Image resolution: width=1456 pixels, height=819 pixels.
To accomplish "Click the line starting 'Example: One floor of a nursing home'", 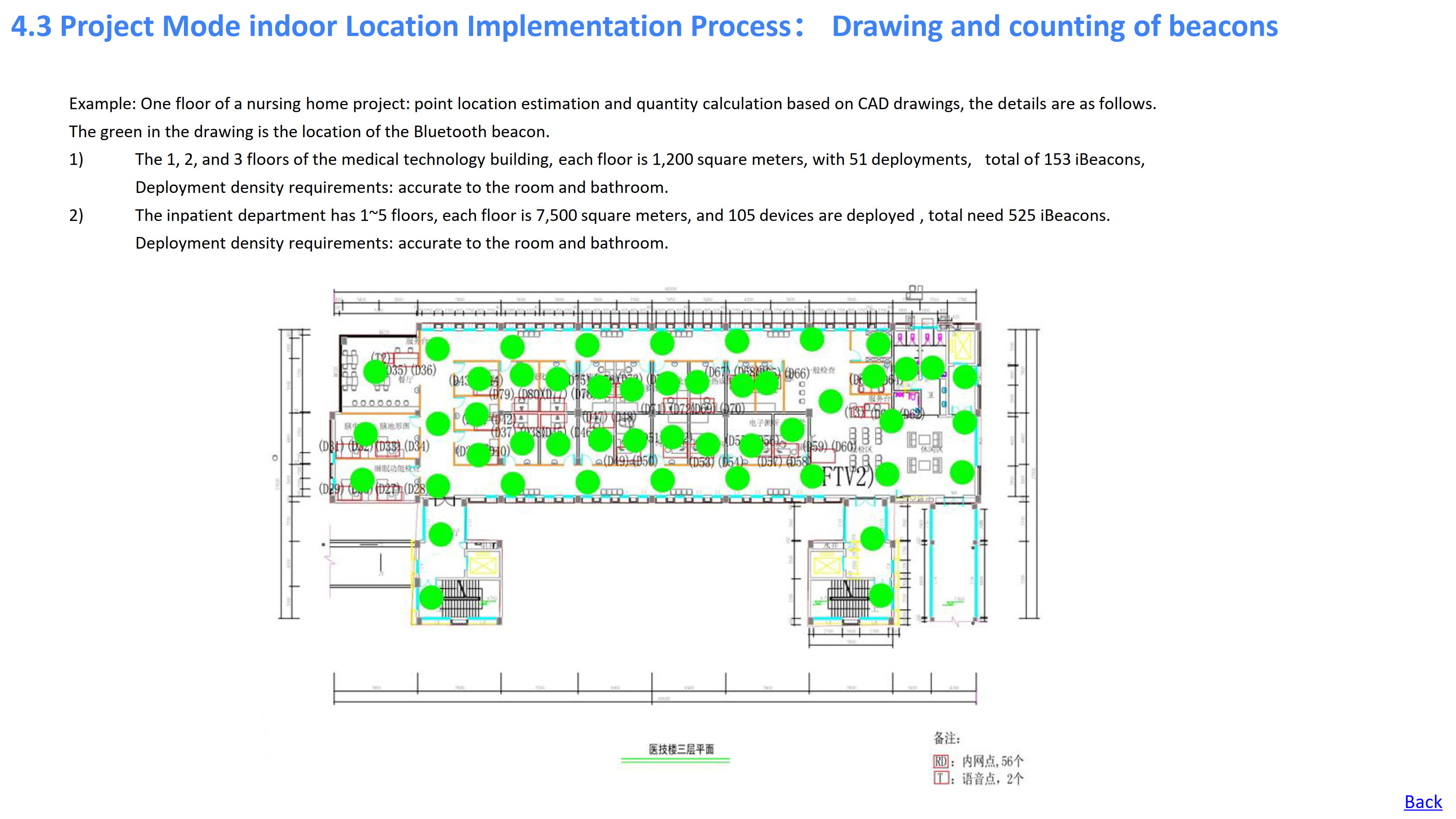I will [613, 103].
